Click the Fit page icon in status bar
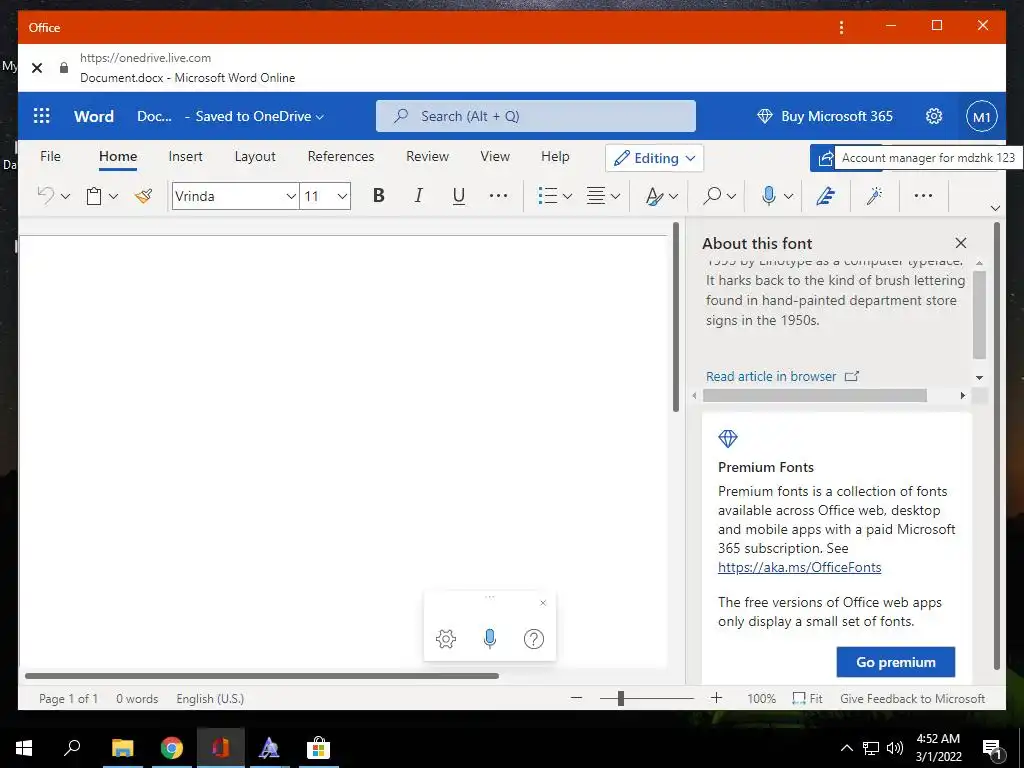The width and height of the screenshot is (1024, 768). point(799,699)
